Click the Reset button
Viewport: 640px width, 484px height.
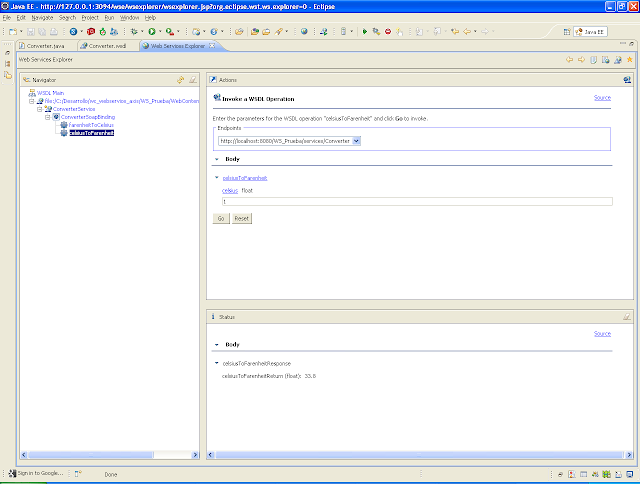[x=242, y=219]
